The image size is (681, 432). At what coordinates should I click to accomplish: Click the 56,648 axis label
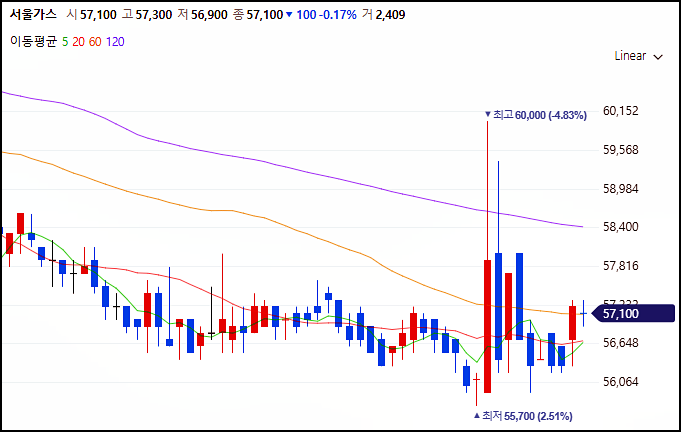(x=621, y=343)
